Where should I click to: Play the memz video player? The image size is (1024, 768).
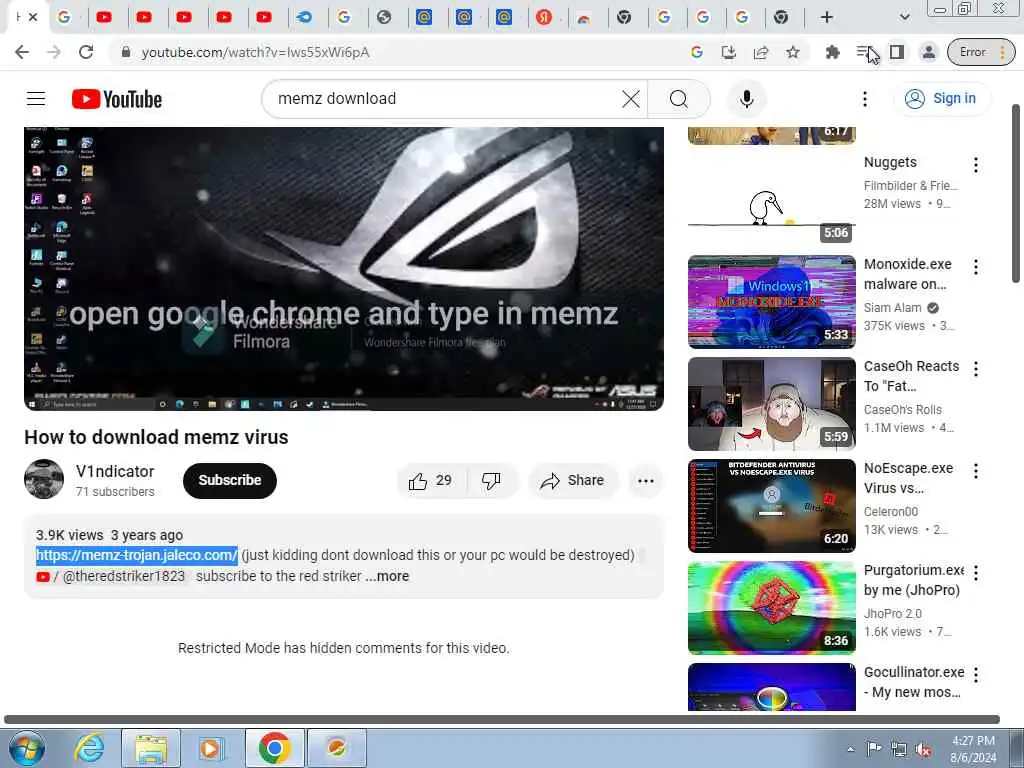click(x=344, y=268)
